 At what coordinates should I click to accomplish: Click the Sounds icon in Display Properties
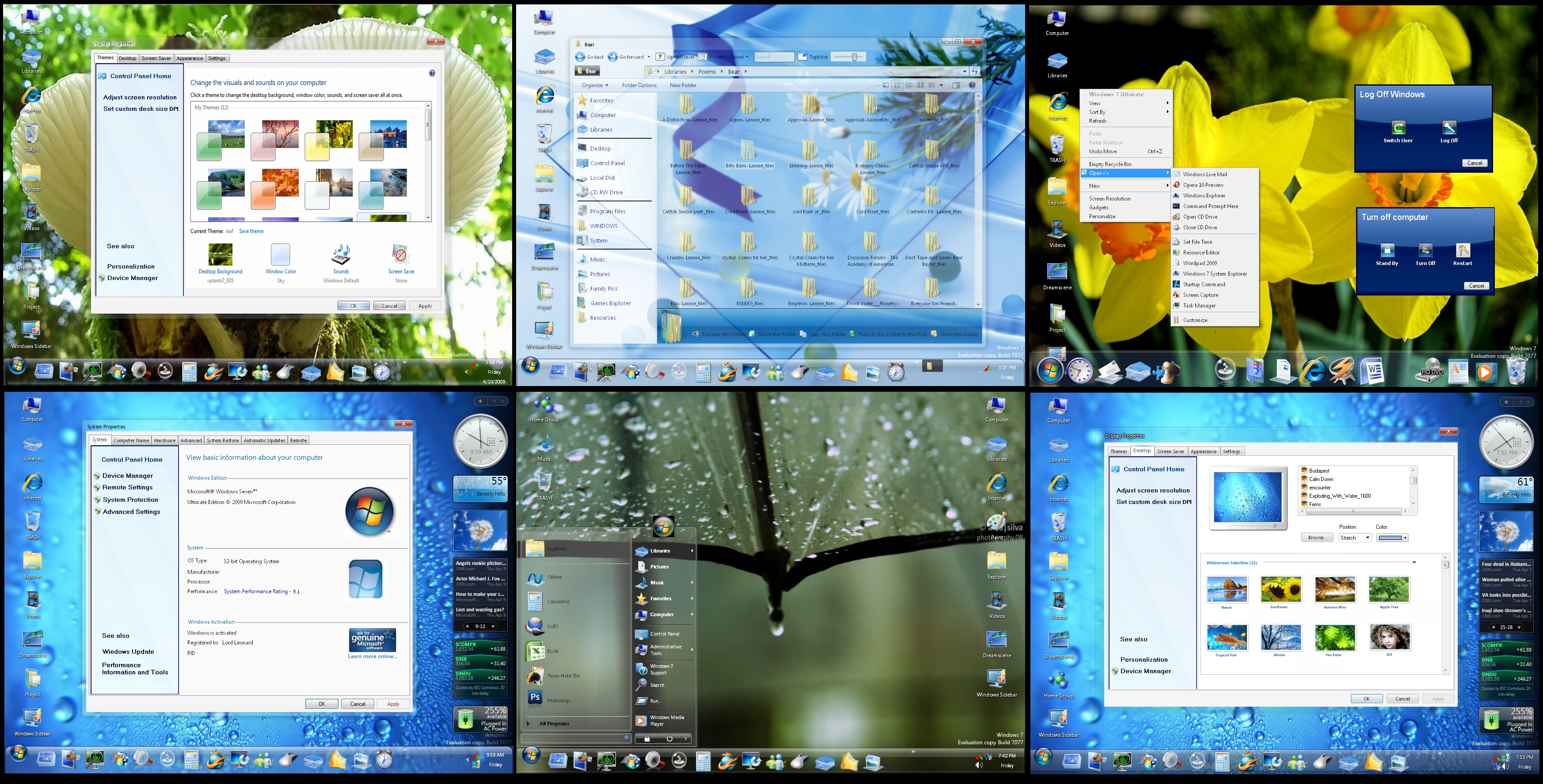coord(341,254)
